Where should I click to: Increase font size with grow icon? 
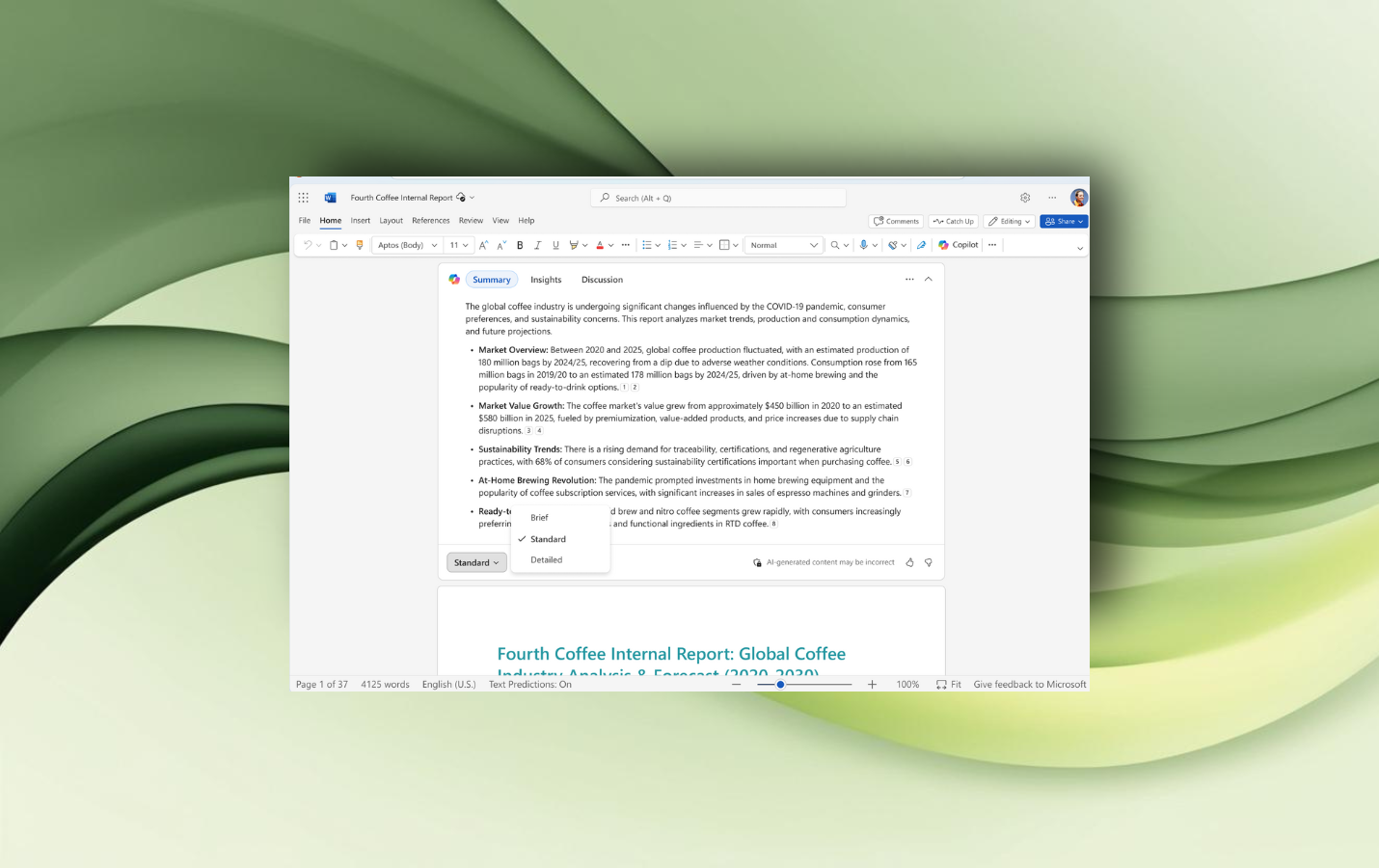(484, 245)
